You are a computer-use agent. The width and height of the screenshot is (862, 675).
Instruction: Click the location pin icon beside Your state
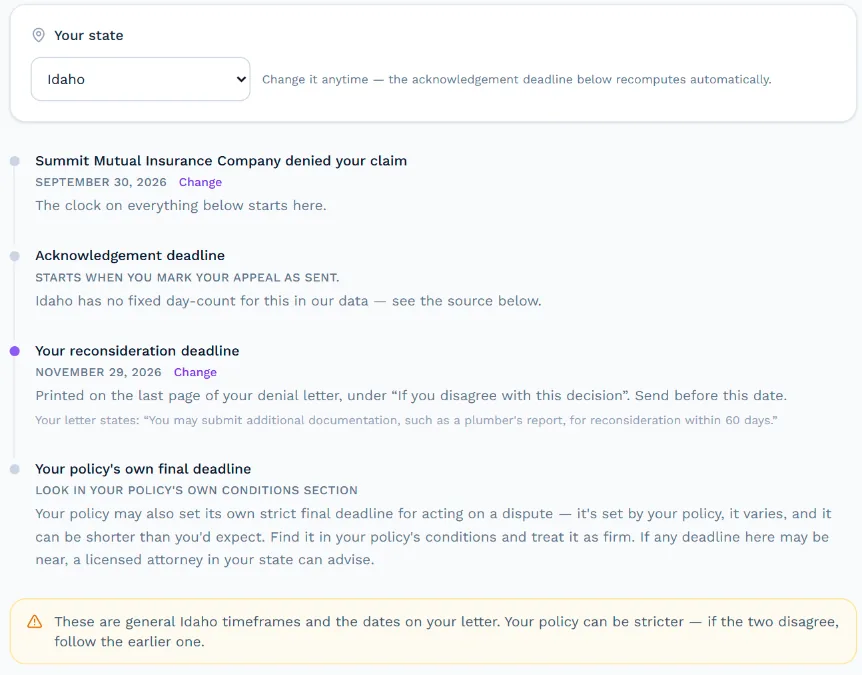point(38,35)
